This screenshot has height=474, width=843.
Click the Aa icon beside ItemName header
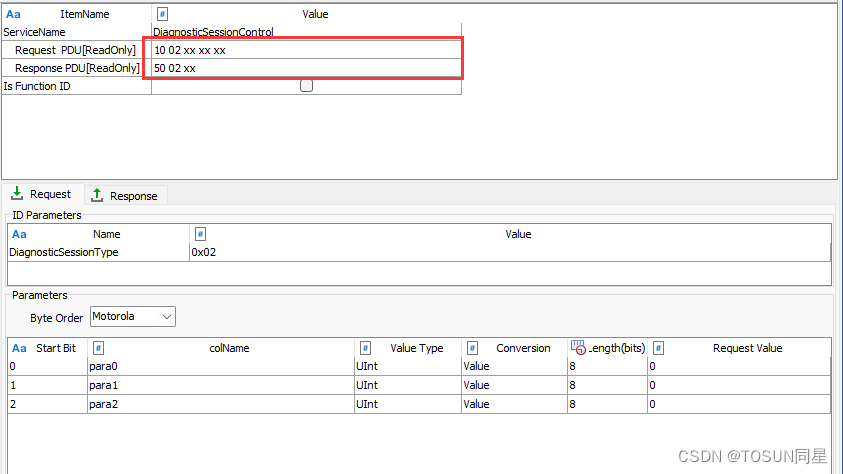coord(13,15)
